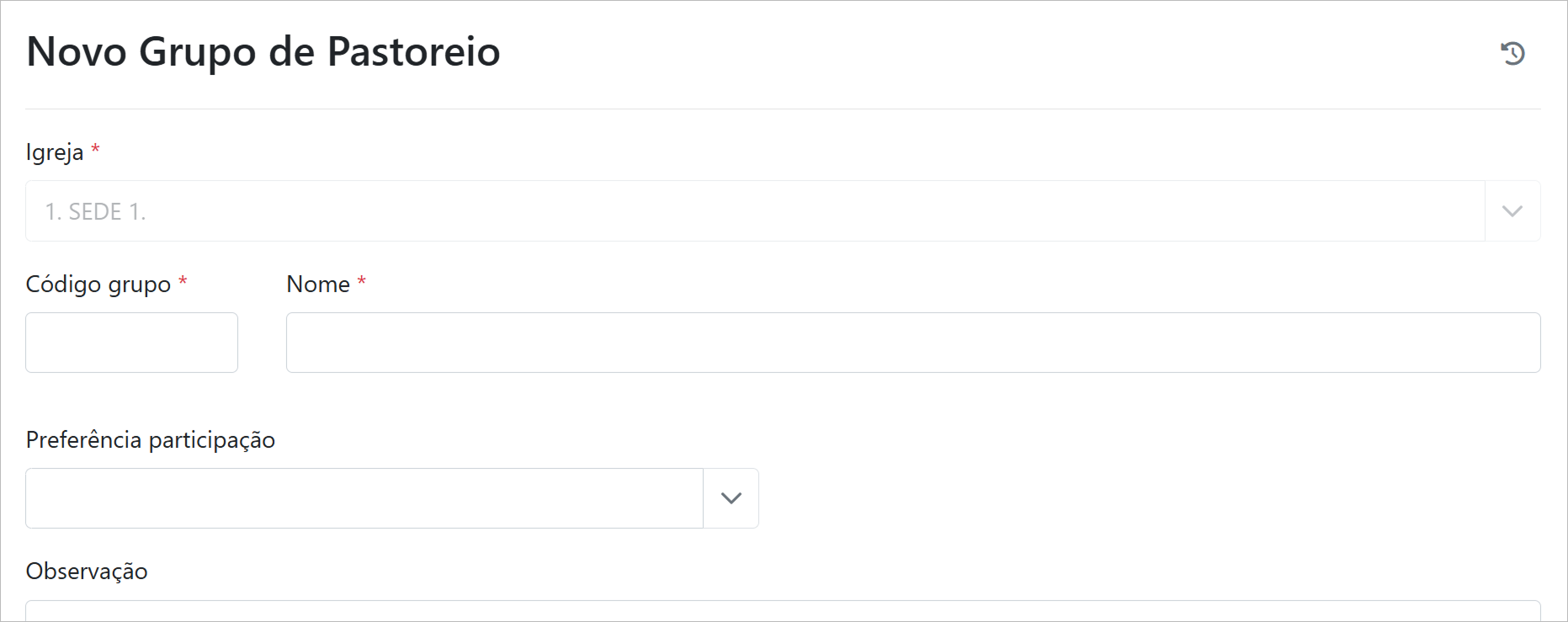Open the Preferência participação chevron arrow
This screenshot has width=1568, height=622.
[x=731, y=498]
